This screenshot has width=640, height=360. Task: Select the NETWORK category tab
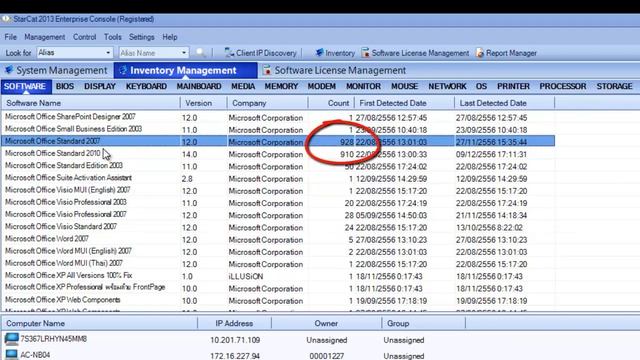click(447, 87)
